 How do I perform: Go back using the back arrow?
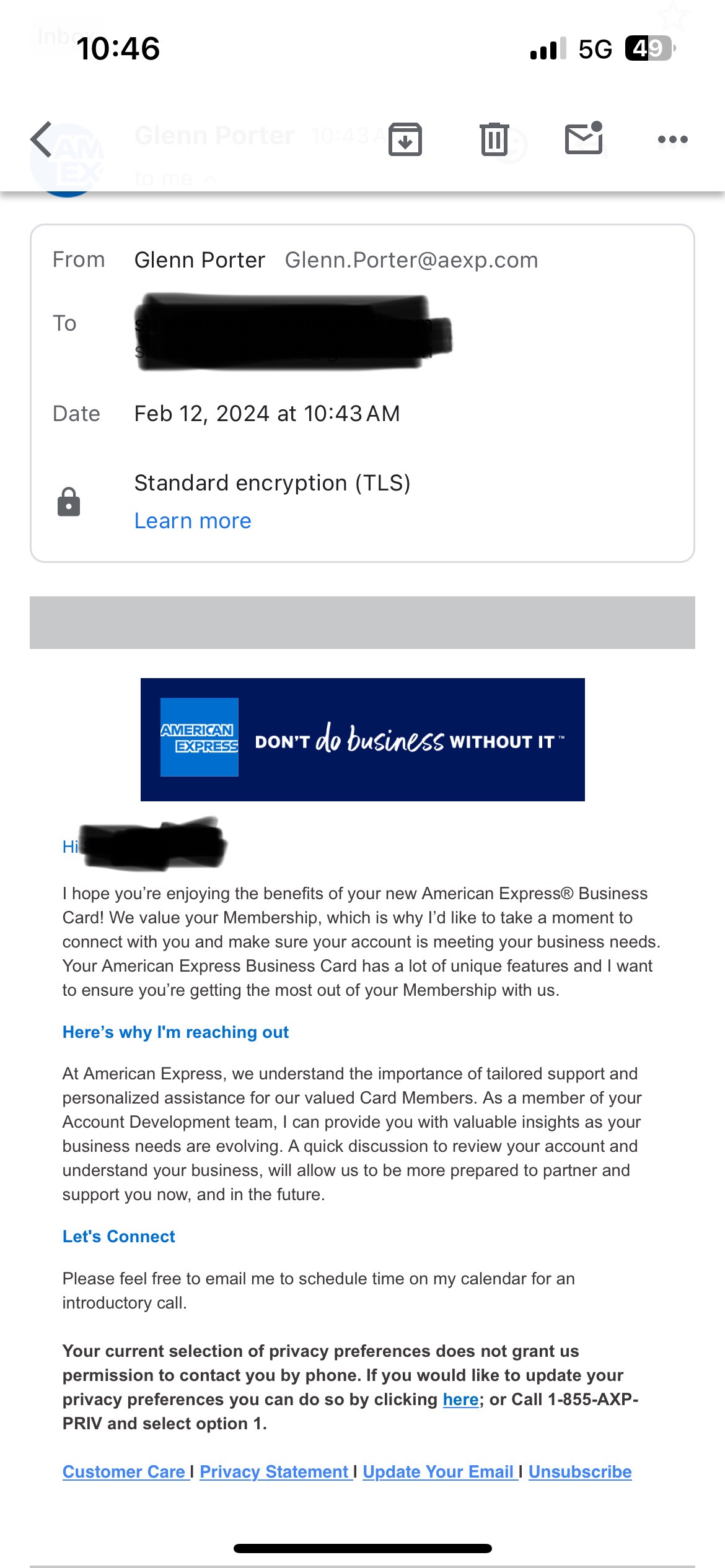[x=42, y=139]
